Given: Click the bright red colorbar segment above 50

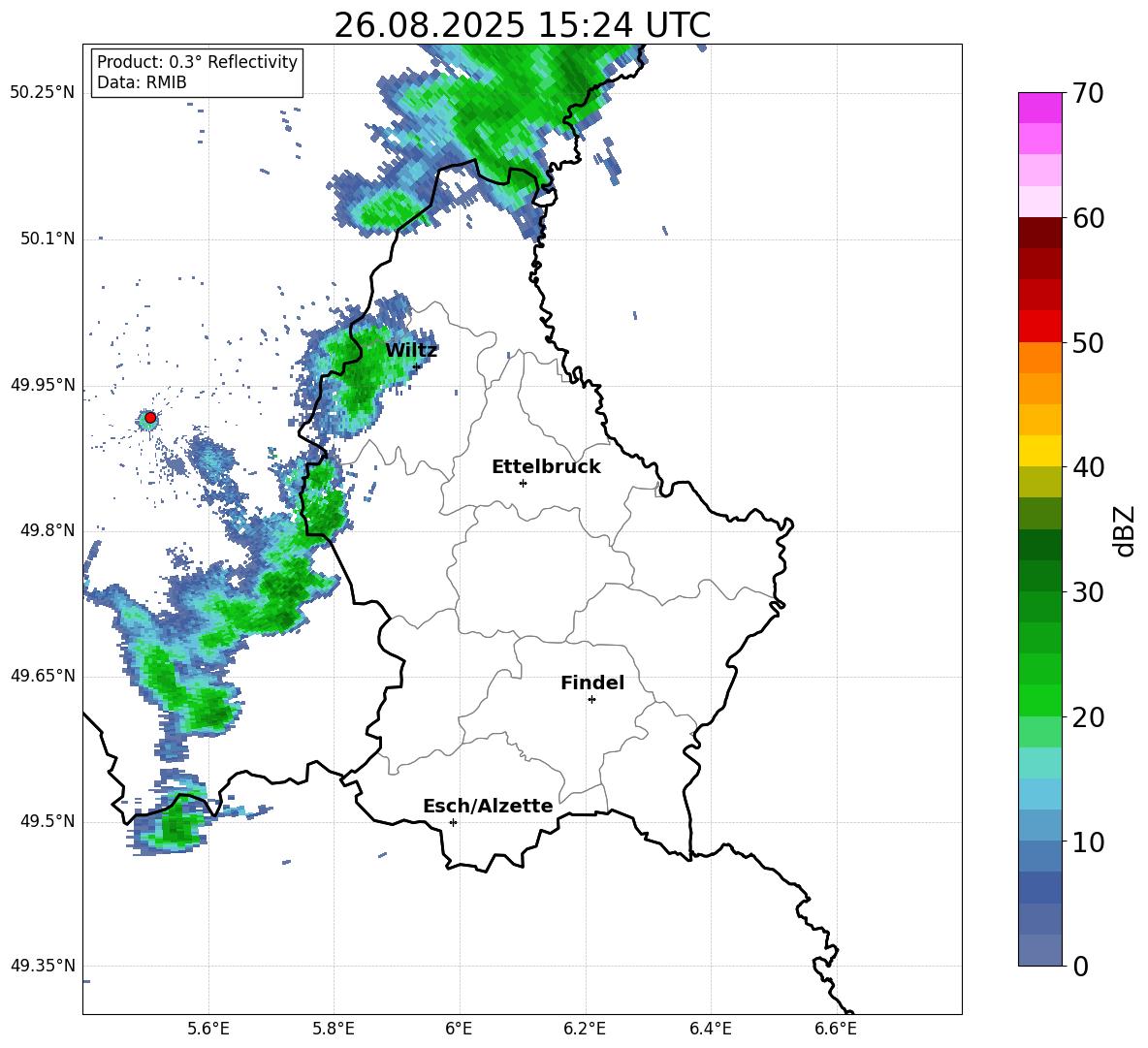Looking at the screenshot, I should coord(1039,327).
